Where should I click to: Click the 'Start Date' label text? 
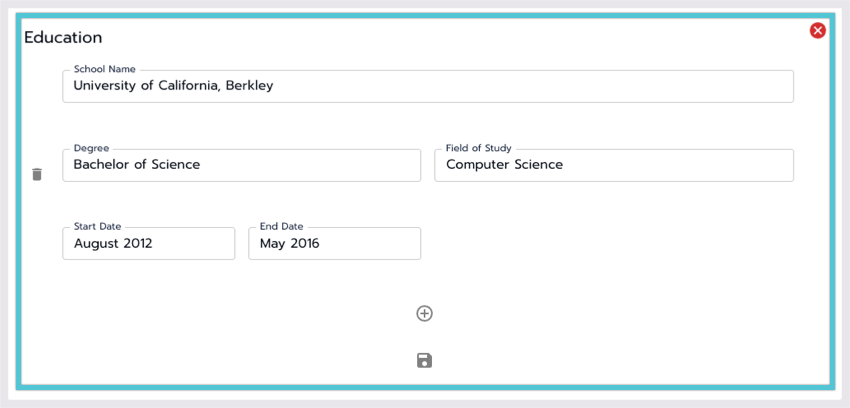[97, 226]
